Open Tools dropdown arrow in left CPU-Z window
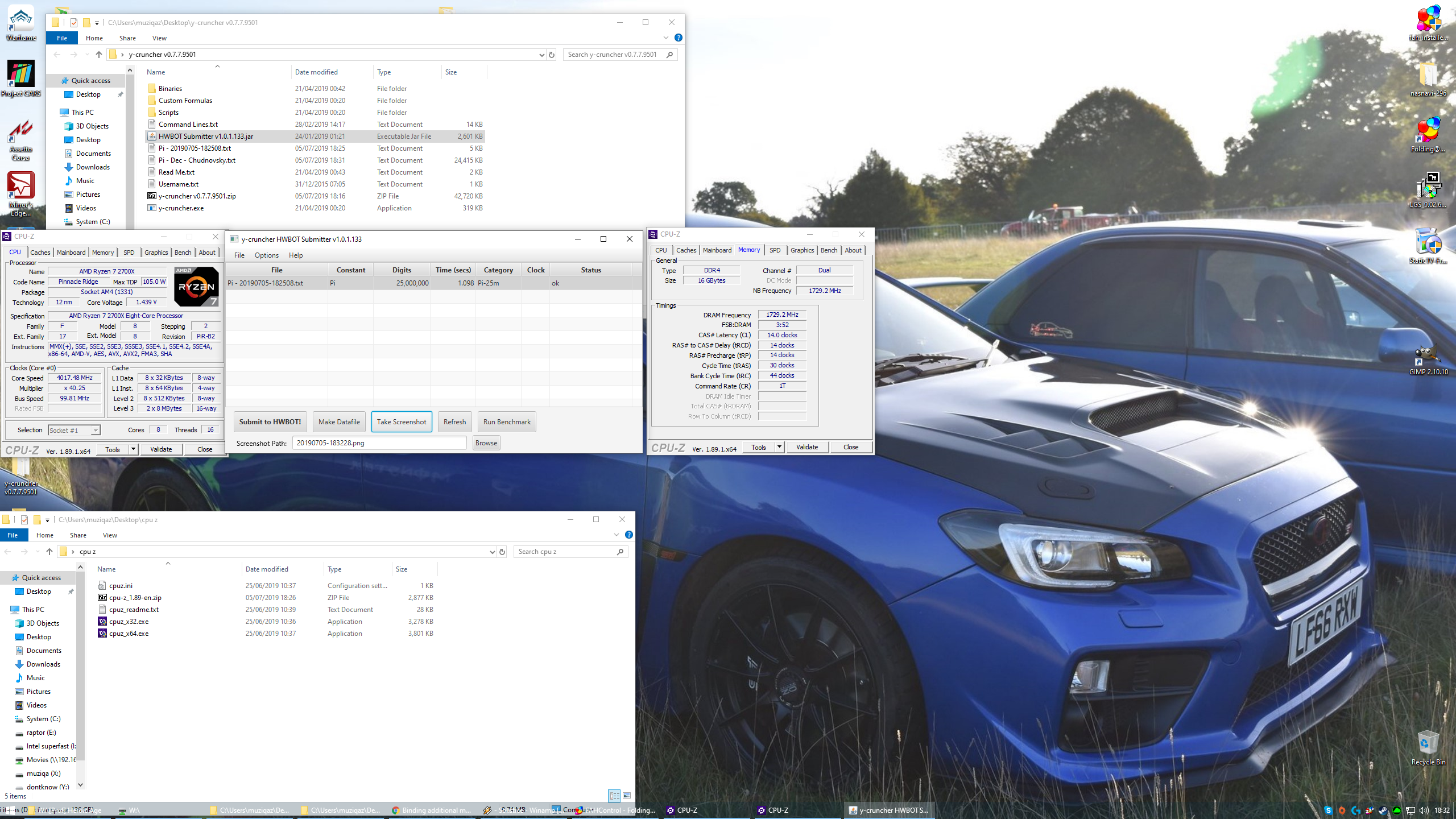 pos(133,449)
